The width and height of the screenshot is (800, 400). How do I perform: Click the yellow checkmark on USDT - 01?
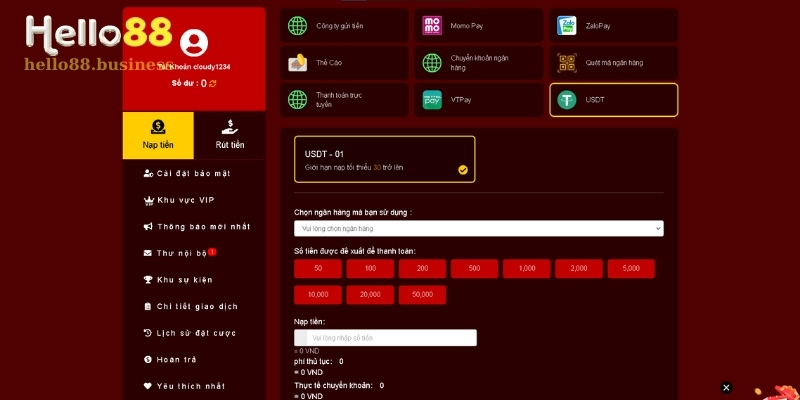tap(463, 170)
